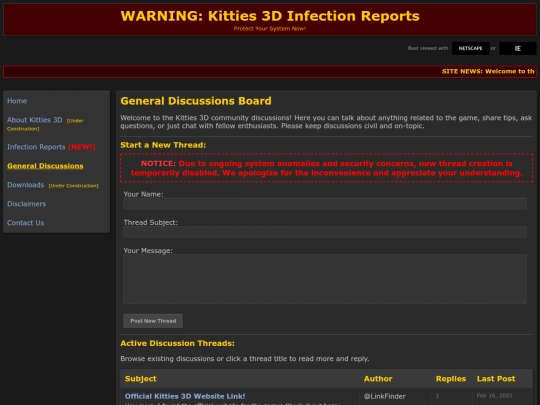Open Official Kitties 3D Website Link thread
This screenshot has height=405, width=540.
click(185, 396)
